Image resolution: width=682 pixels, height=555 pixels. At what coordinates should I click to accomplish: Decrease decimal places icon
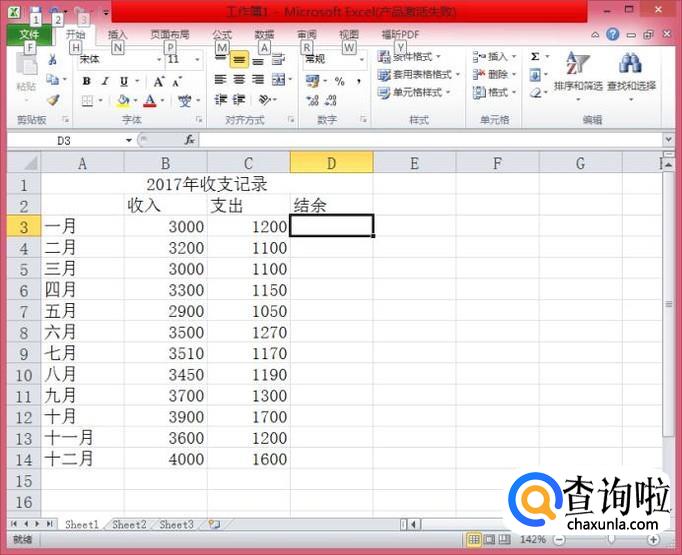331,100
